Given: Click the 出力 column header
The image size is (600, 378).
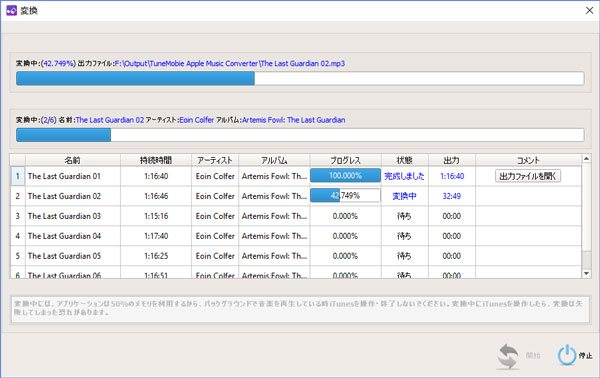Looking at the screenshot, I should point(452,160).
